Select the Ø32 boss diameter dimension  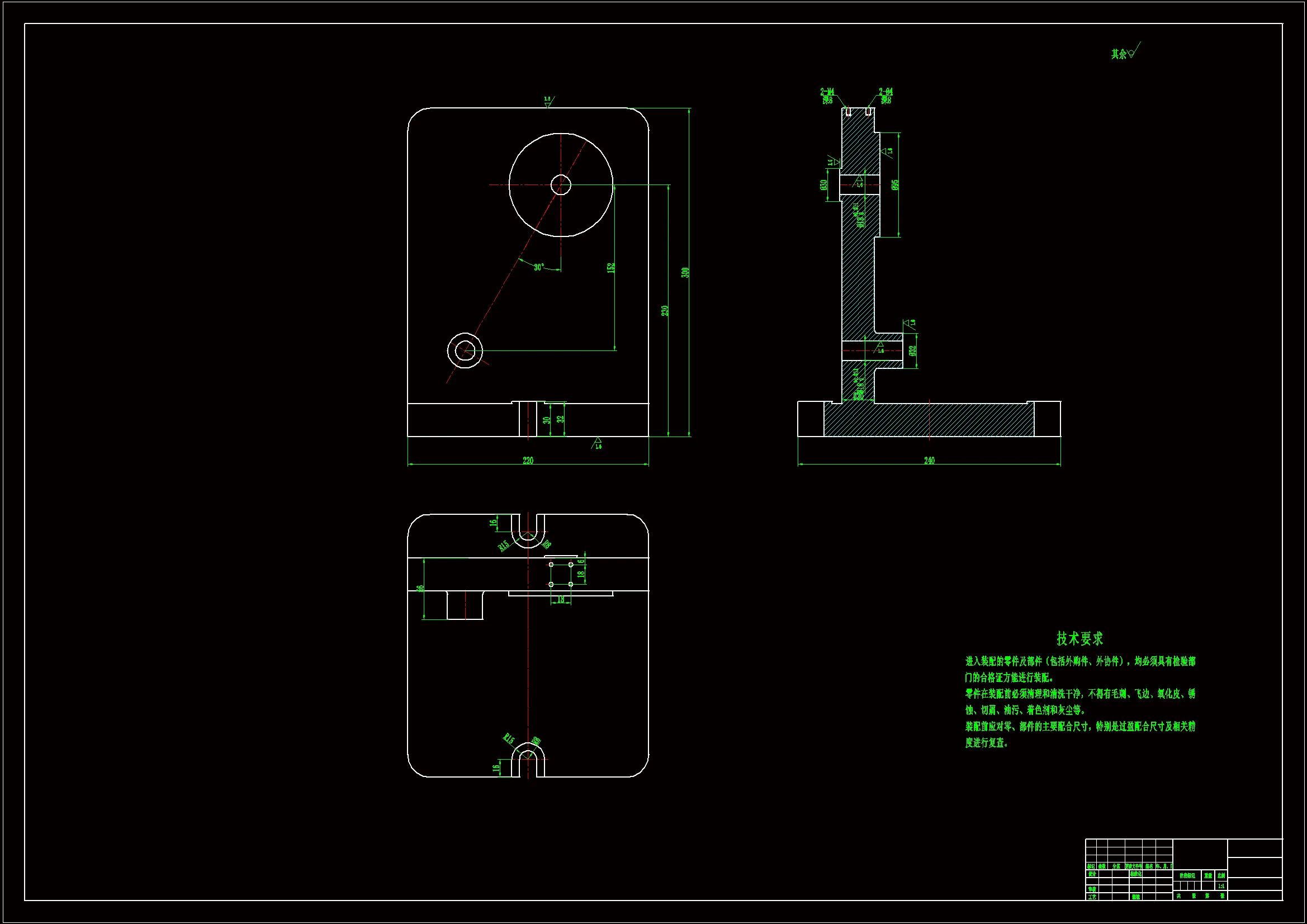tap(912, 350)
